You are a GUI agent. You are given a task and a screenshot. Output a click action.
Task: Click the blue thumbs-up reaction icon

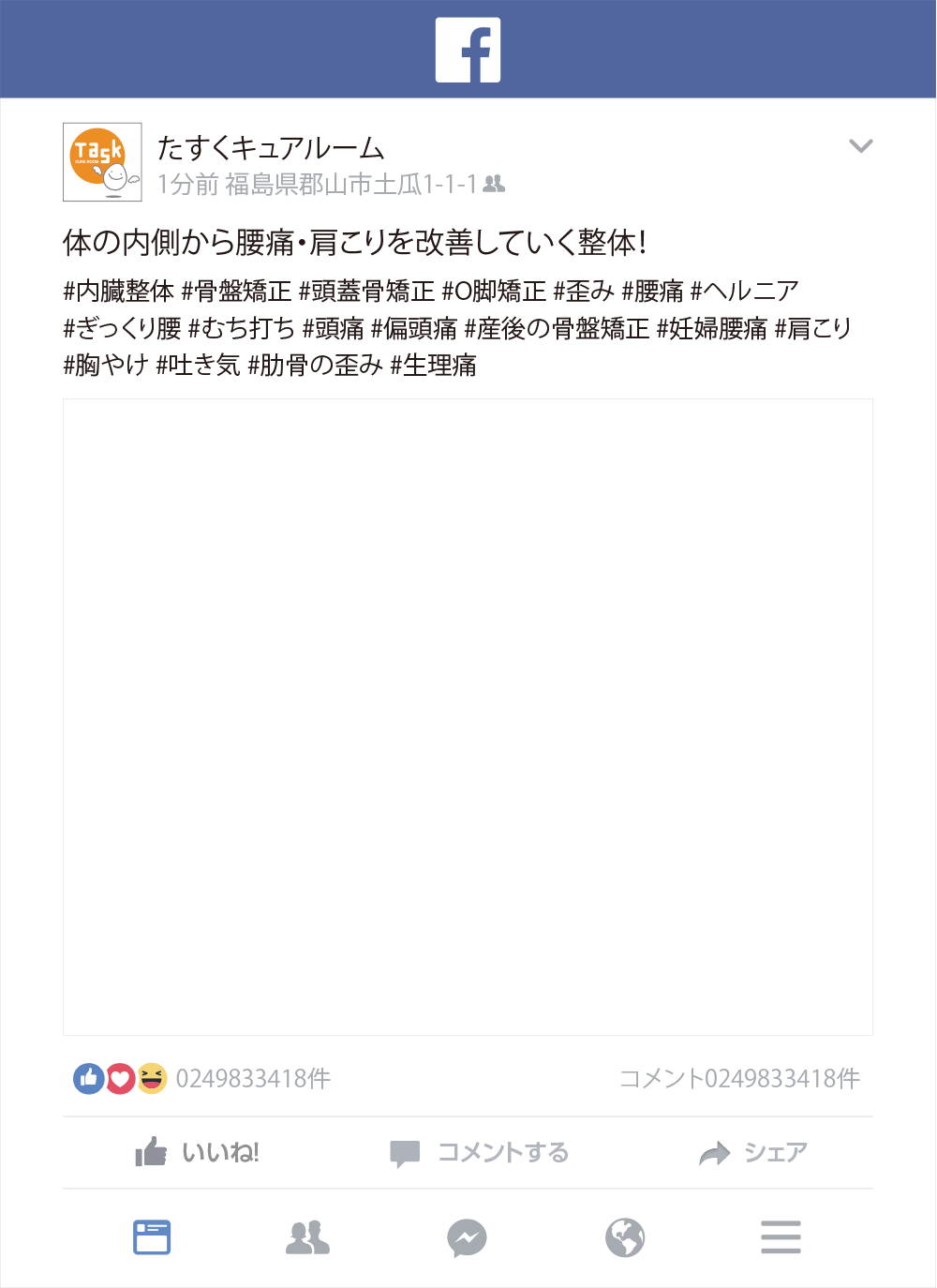click(x=88, y=1079)
